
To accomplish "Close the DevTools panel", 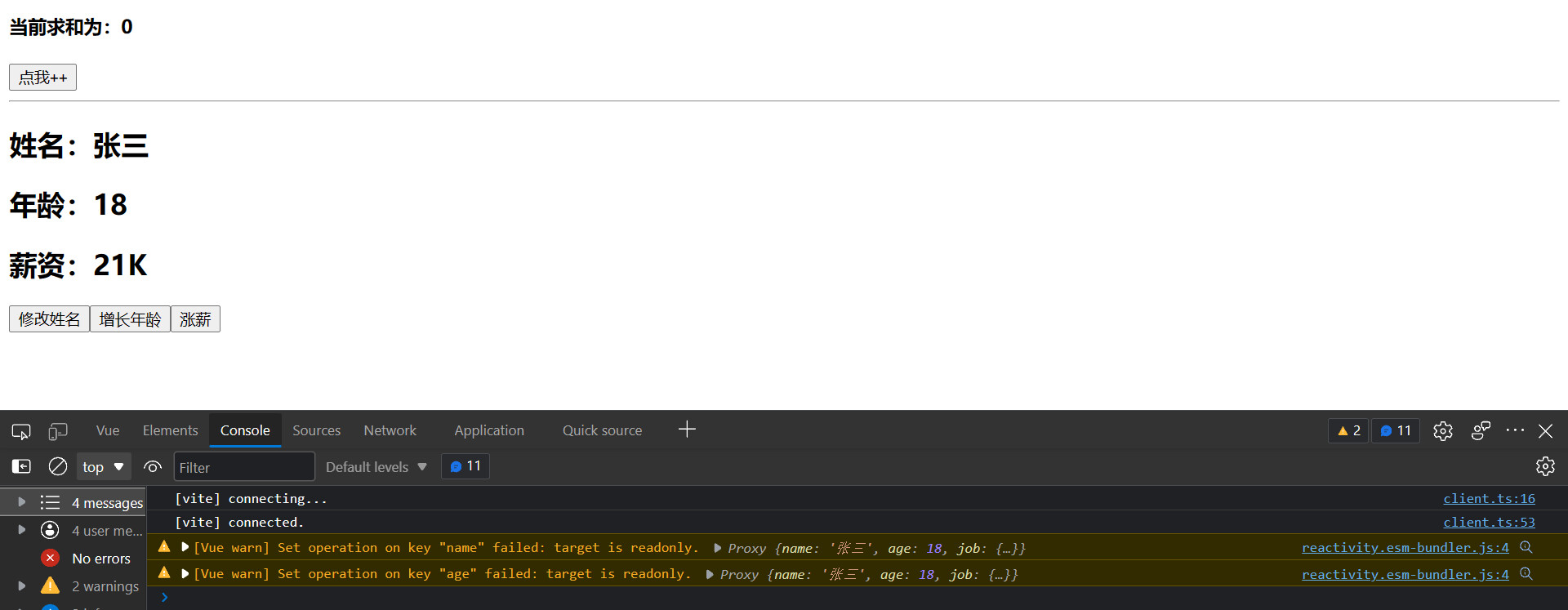I will (x=1546, y=431).
